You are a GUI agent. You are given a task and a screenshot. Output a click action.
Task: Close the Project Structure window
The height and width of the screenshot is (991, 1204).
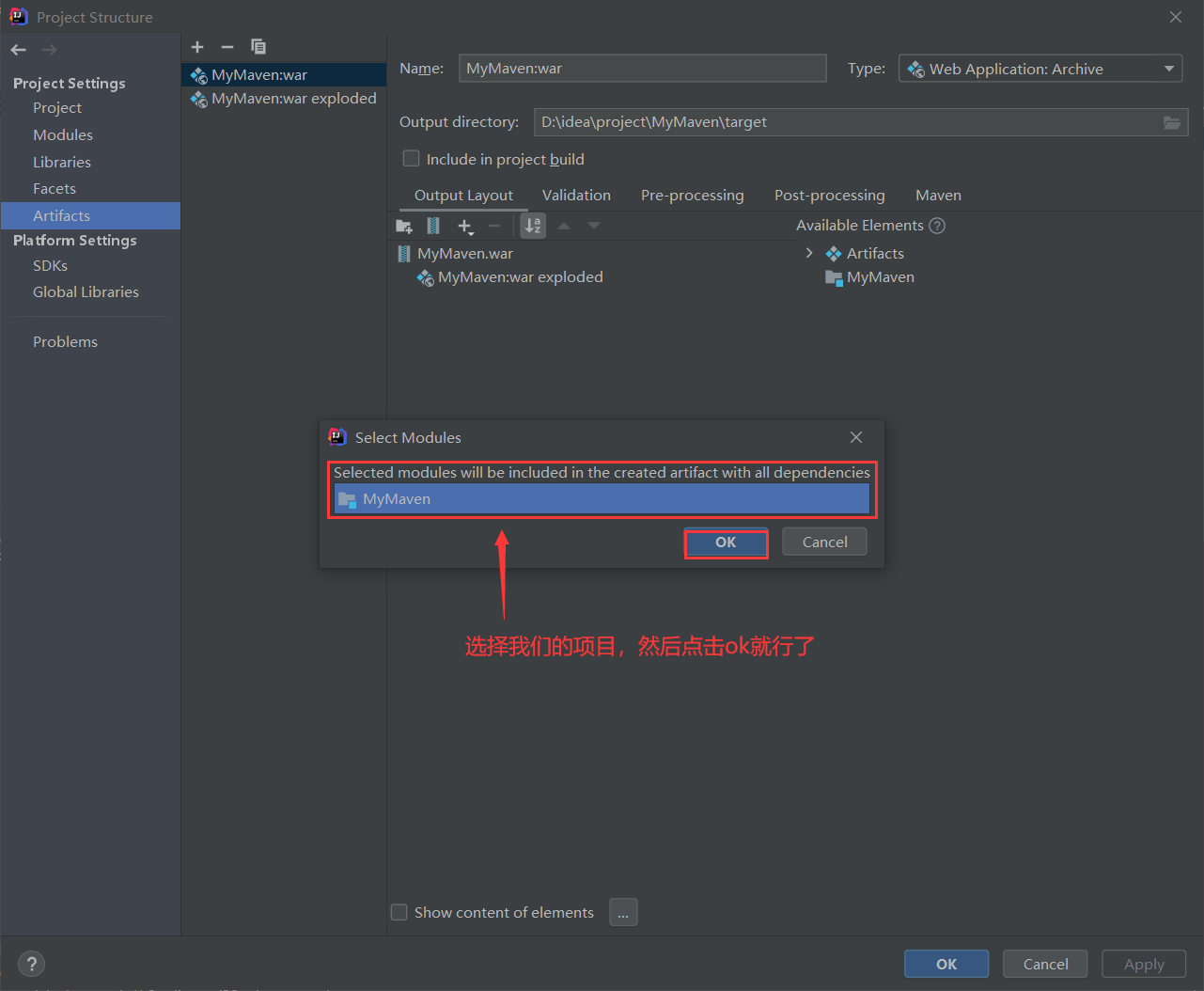(x=1176, y=17)
